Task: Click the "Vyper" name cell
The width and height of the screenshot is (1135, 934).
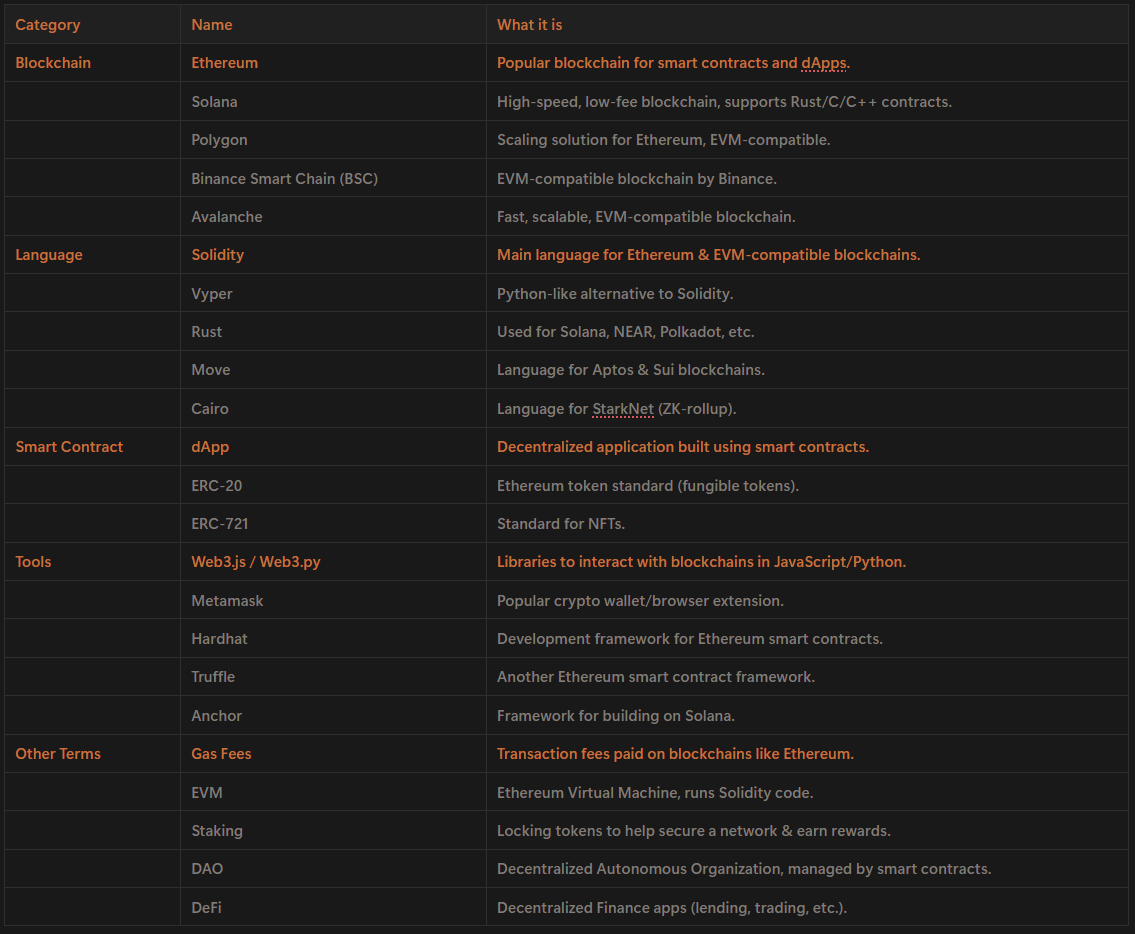Action: (x=212, y=294)
